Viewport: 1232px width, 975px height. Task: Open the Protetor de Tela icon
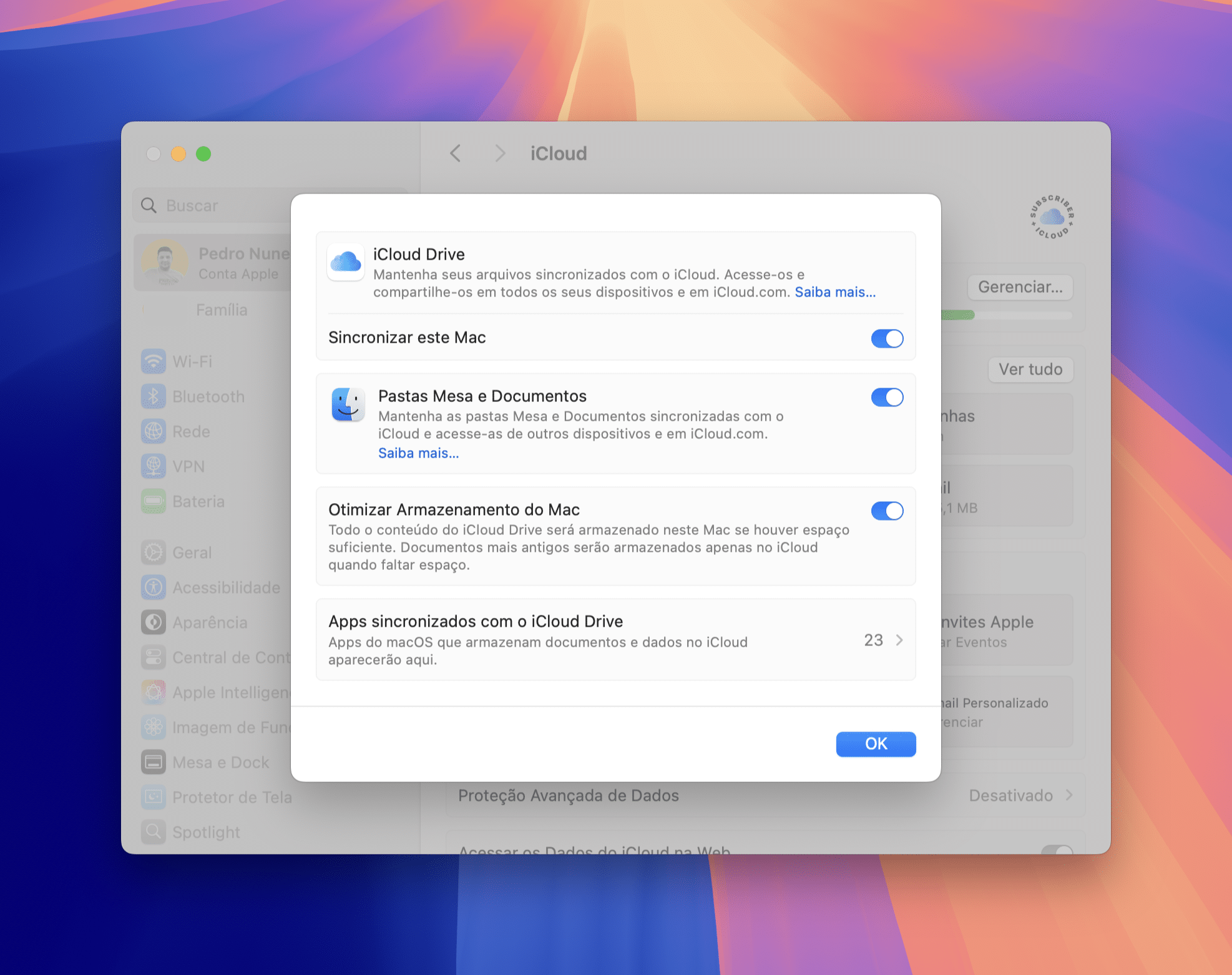click(x=154, y=797)
